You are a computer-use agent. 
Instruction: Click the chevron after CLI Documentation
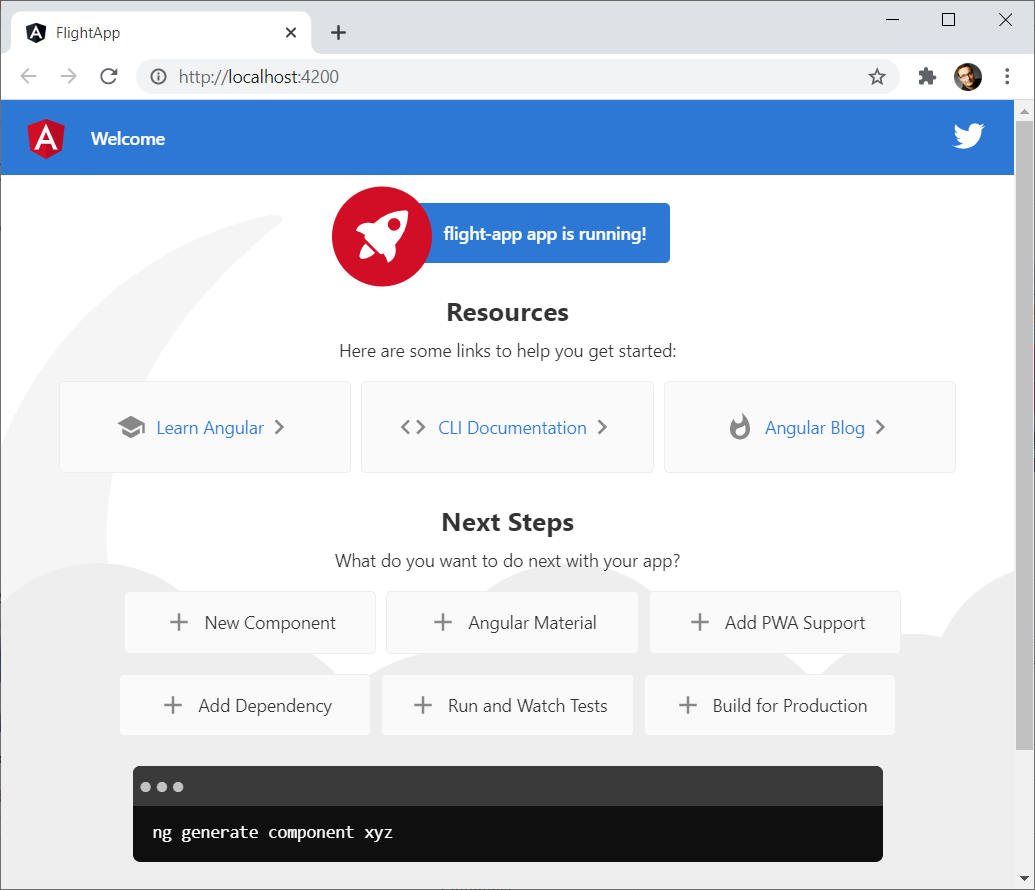pyautogui.click(x=602, y=427)
